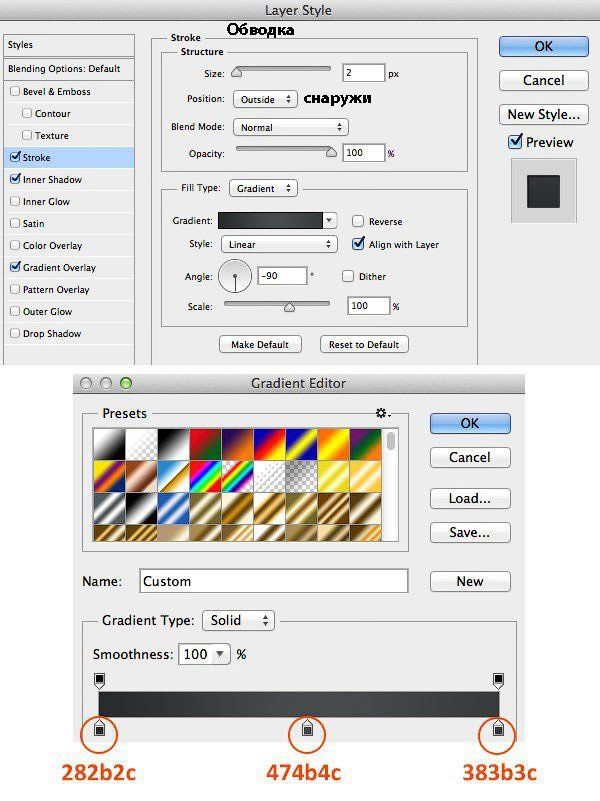
Task: Open the Style dropdown set to Linear
Action: (x=279, y=244)
